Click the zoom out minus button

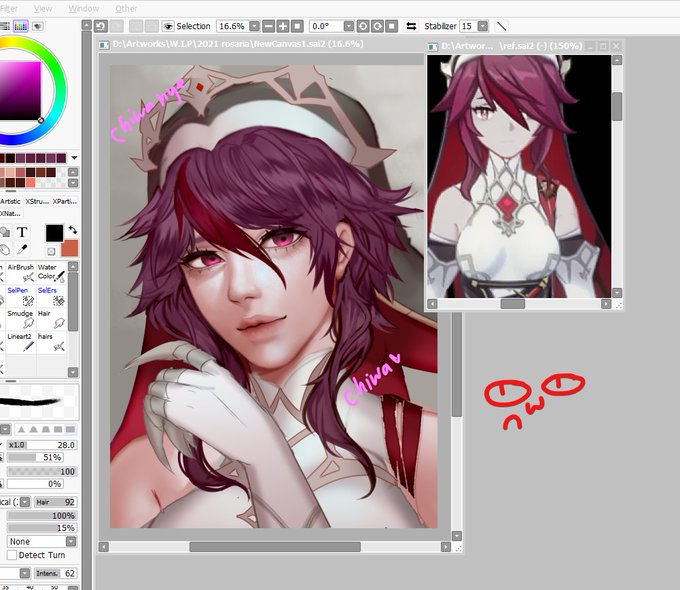tap(269, 26)
